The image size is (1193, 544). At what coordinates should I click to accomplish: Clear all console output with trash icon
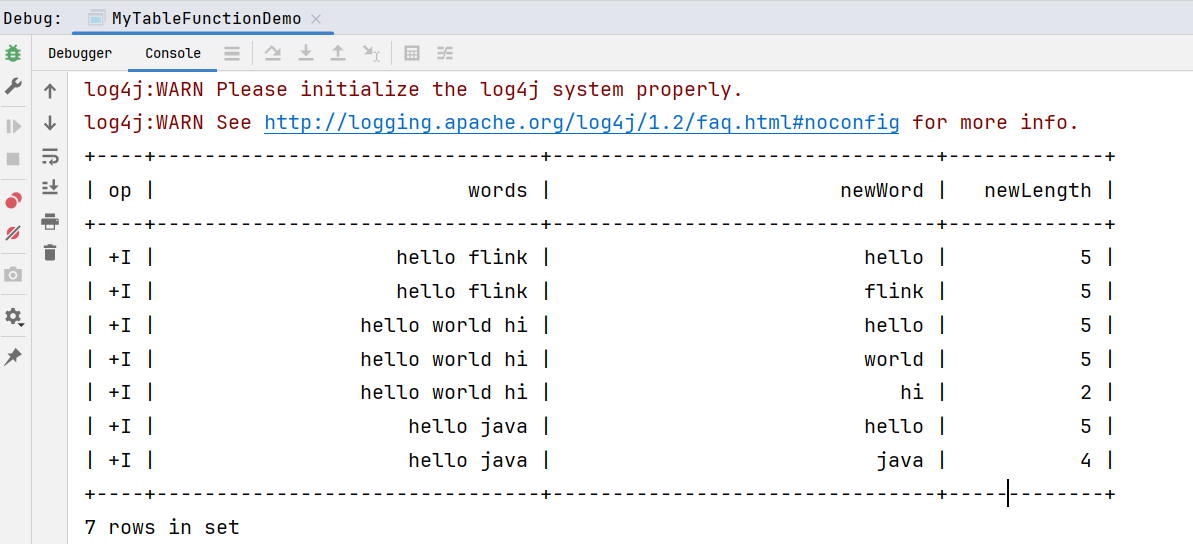point(50,253)
